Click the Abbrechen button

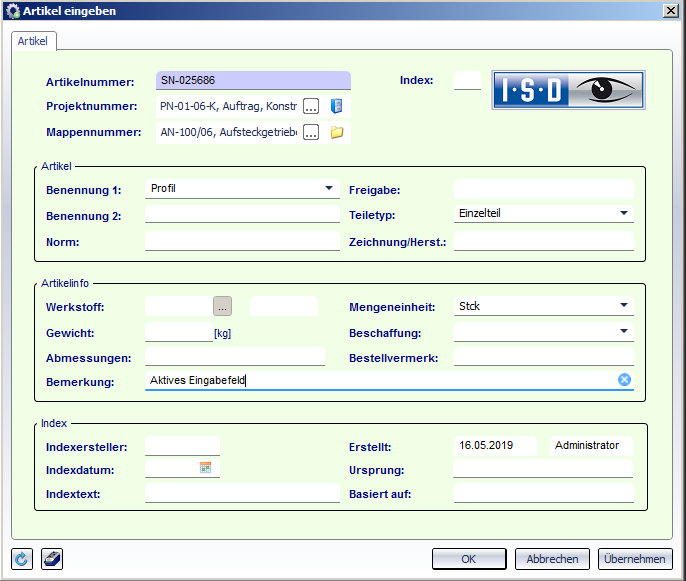[552, 559]
